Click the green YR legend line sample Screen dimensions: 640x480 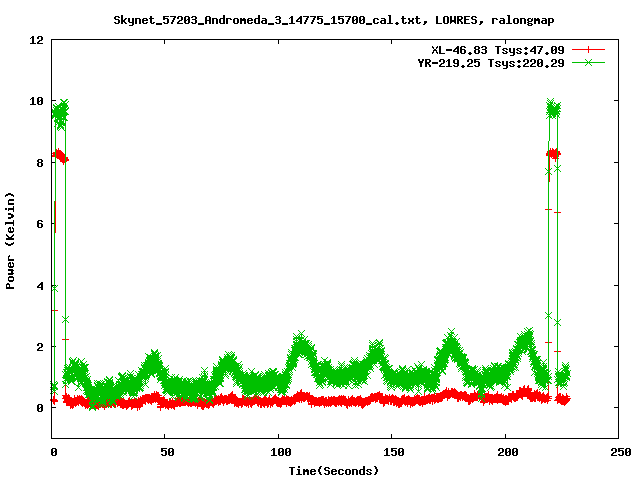click(588, 62)
